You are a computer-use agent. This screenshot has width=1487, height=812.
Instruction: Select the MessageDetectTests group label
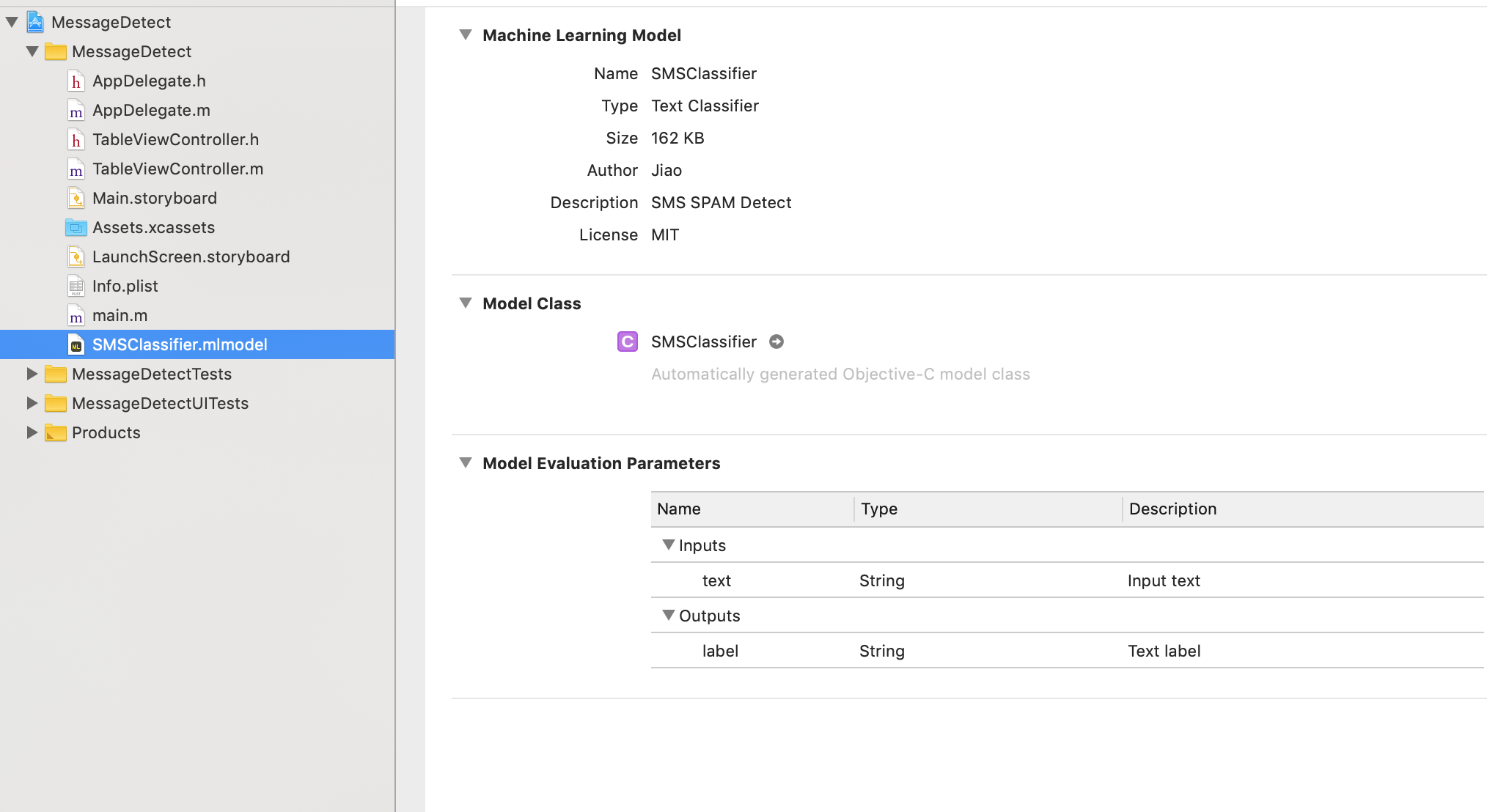(x=152, y=374)
